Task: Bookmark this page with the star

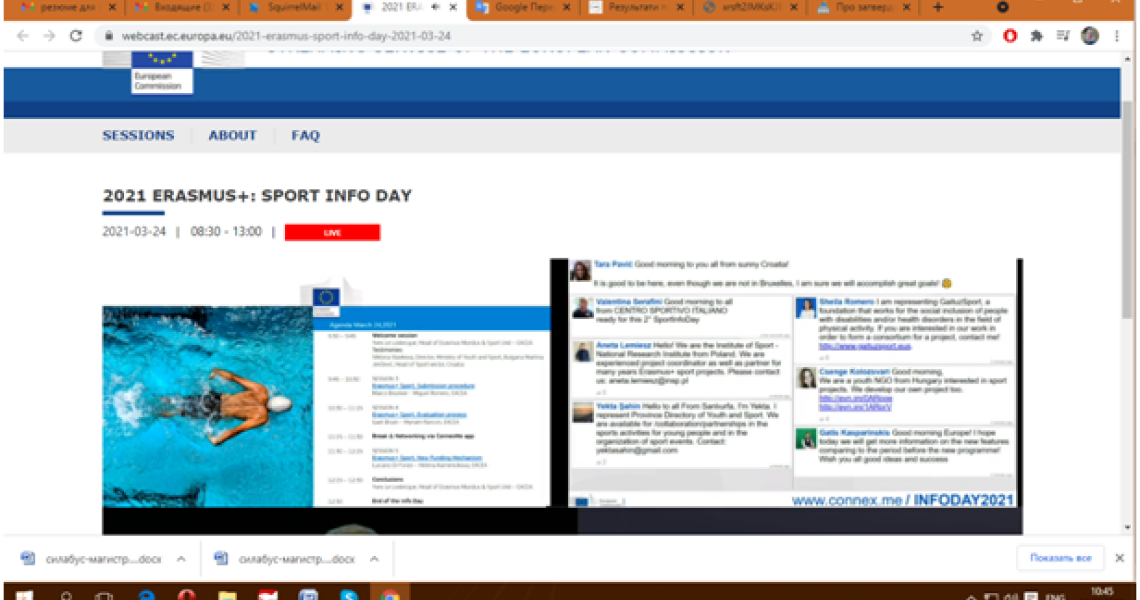Action: pyautogui.click(x=976, y=36)
